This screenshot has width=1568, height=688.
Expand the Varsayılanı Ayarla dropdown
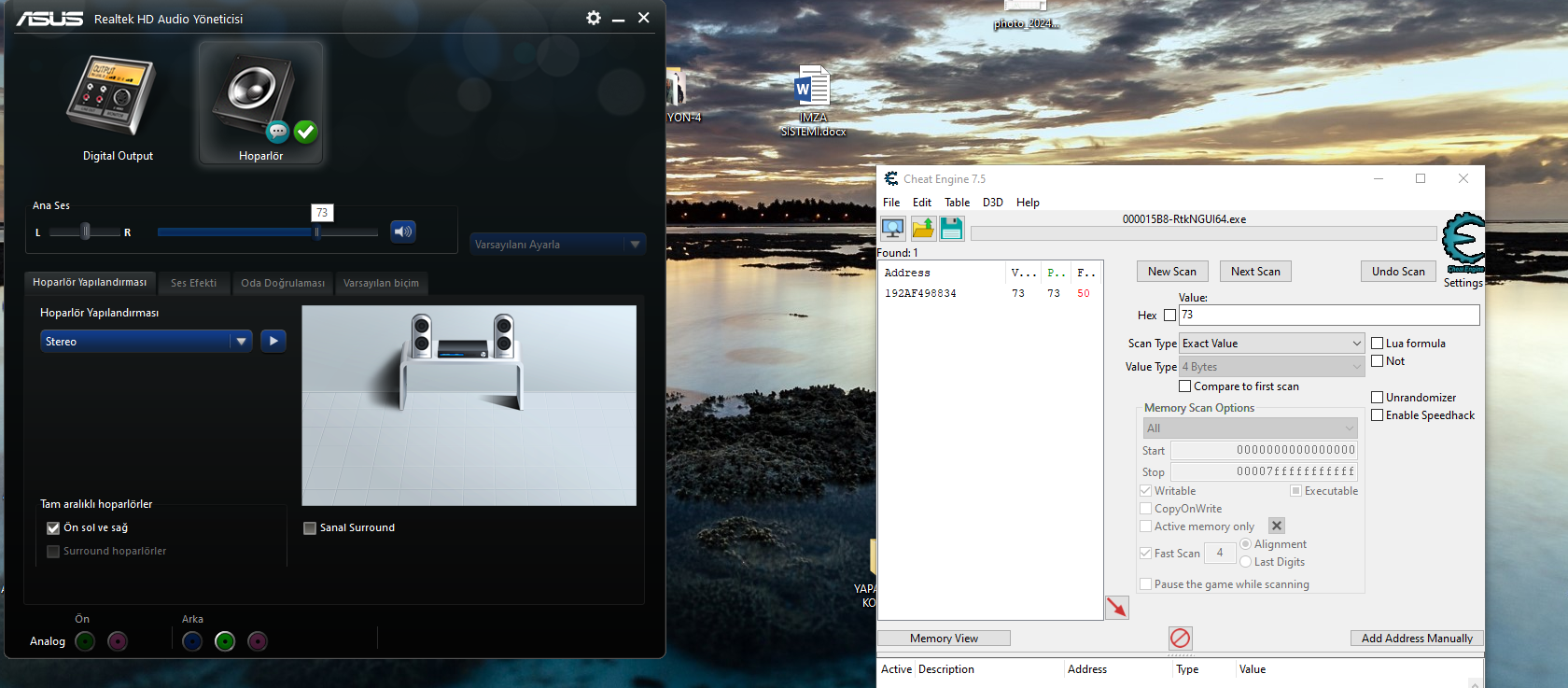click(x=558, y=245)
